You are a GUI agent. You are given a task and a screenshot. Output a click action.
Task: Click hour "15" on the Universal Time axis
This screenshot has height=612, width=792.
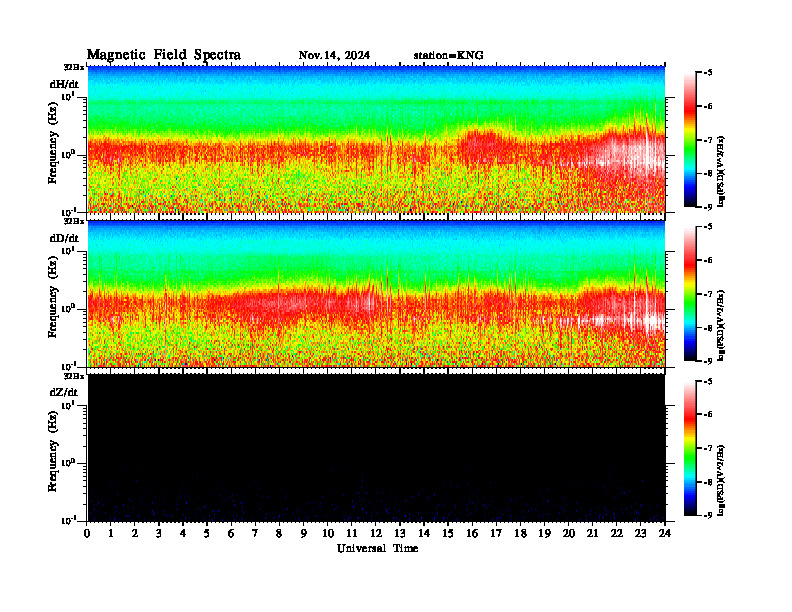tap(448, 533)
